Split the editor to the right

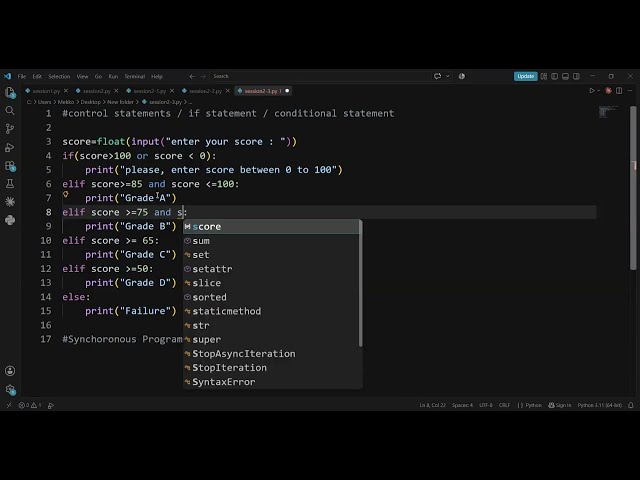(619, 91)
